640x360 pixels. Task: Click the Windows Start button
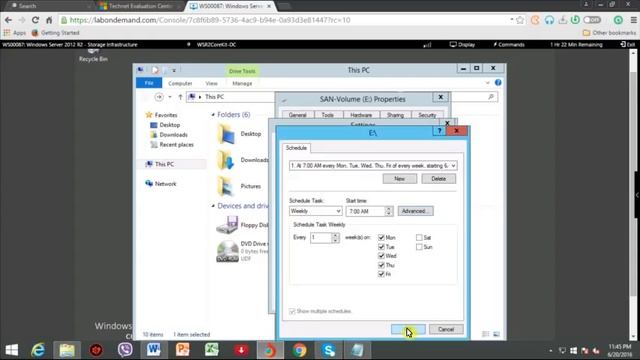[x=12, y=350]
